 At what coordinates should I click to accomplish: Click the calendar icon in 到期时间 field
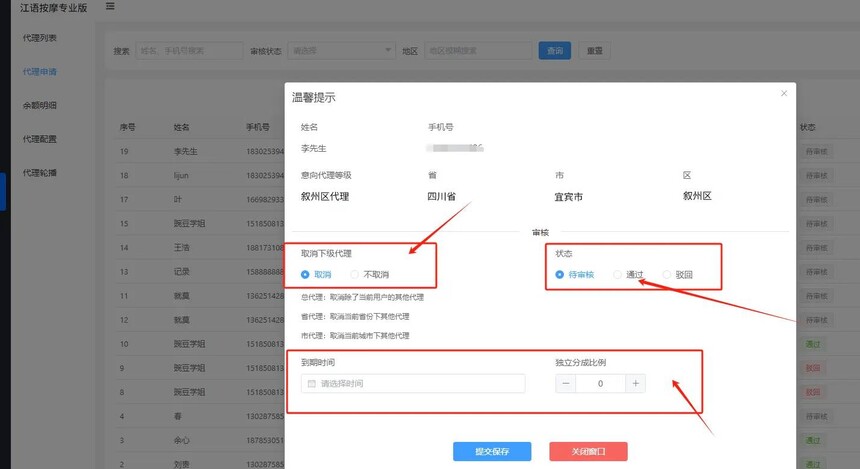pyautogui.click(x=312, y=384)
